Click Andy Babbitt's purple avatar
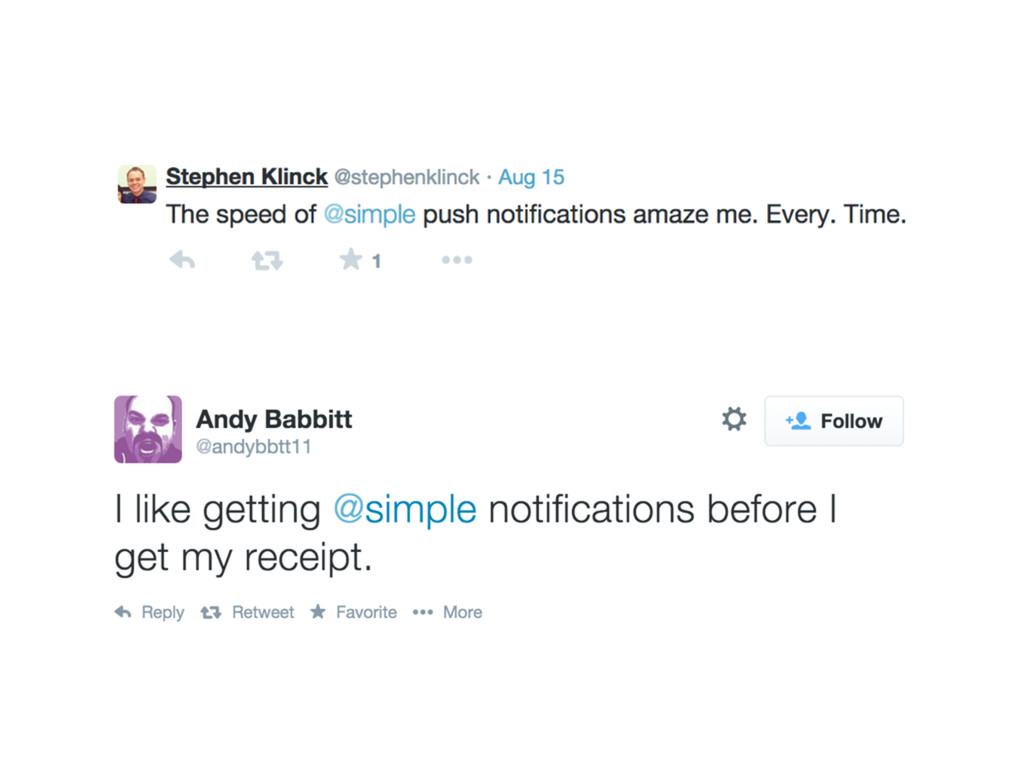1024x768 pixels. click(x=148, y=429)
